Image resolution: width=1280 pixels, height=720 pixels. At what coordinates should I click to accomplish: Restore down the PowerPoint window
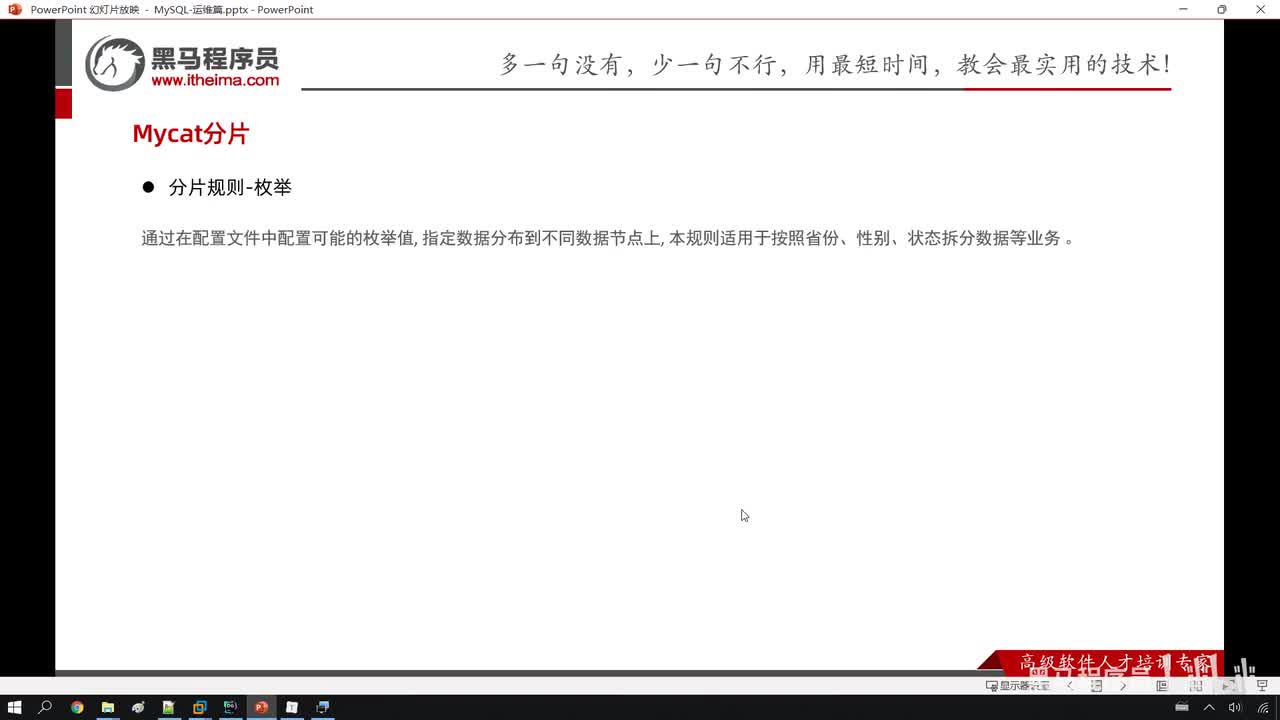1221,9
